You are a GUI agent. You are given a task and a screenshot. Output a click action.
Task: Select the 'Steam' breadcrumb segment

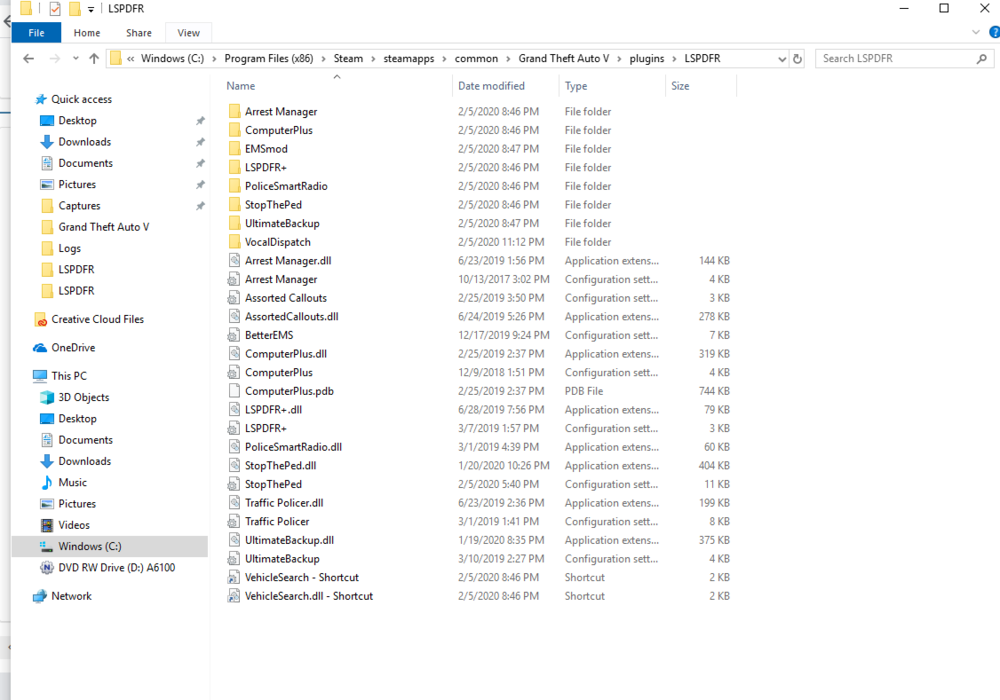(x=348, y=59)
